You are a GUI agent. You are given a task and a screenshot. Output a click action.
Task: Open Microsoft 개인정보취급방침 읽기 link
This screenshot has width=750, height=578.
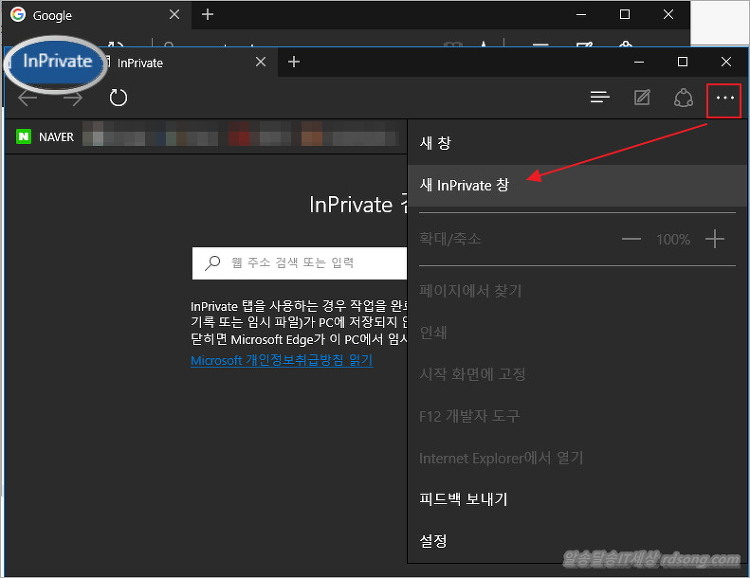pos(281,360)
